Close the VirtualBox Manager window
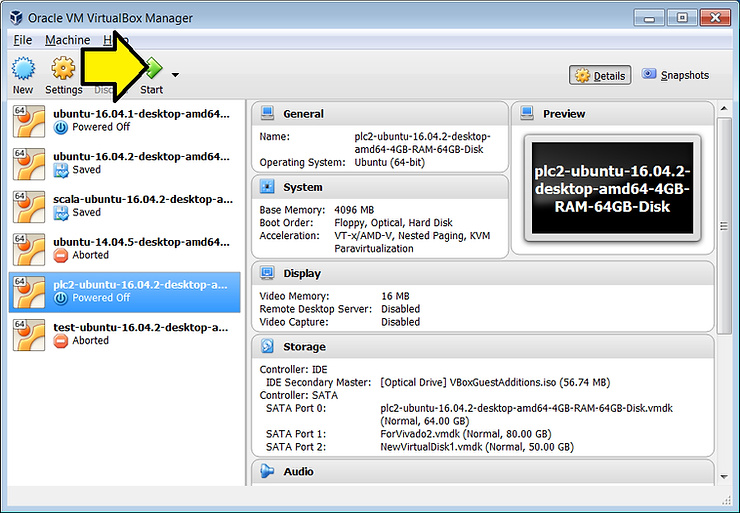740x513 pixels. [715, 18]
